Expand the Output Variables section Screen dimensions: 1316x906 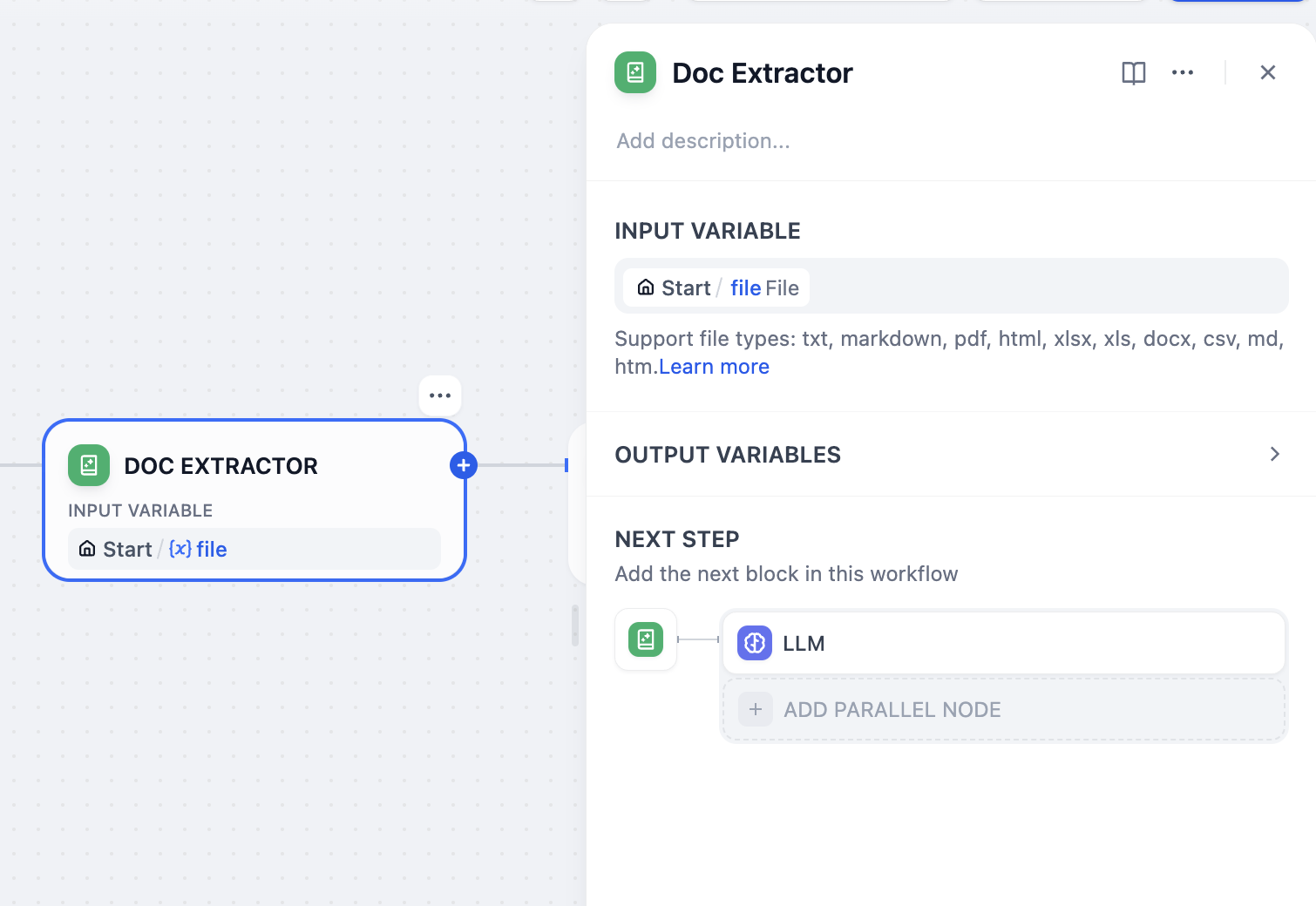pyautogui.click(x=1274, y=454)
